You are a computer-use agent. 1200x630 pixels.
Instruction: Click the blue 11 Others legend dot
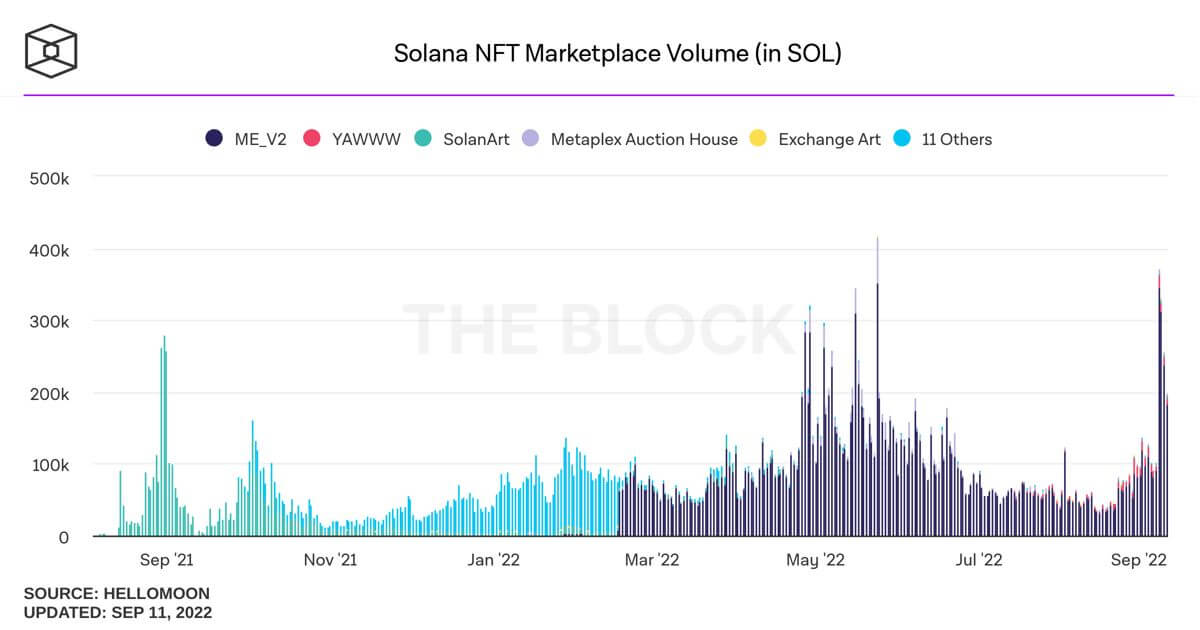click(x=902, y=139)
